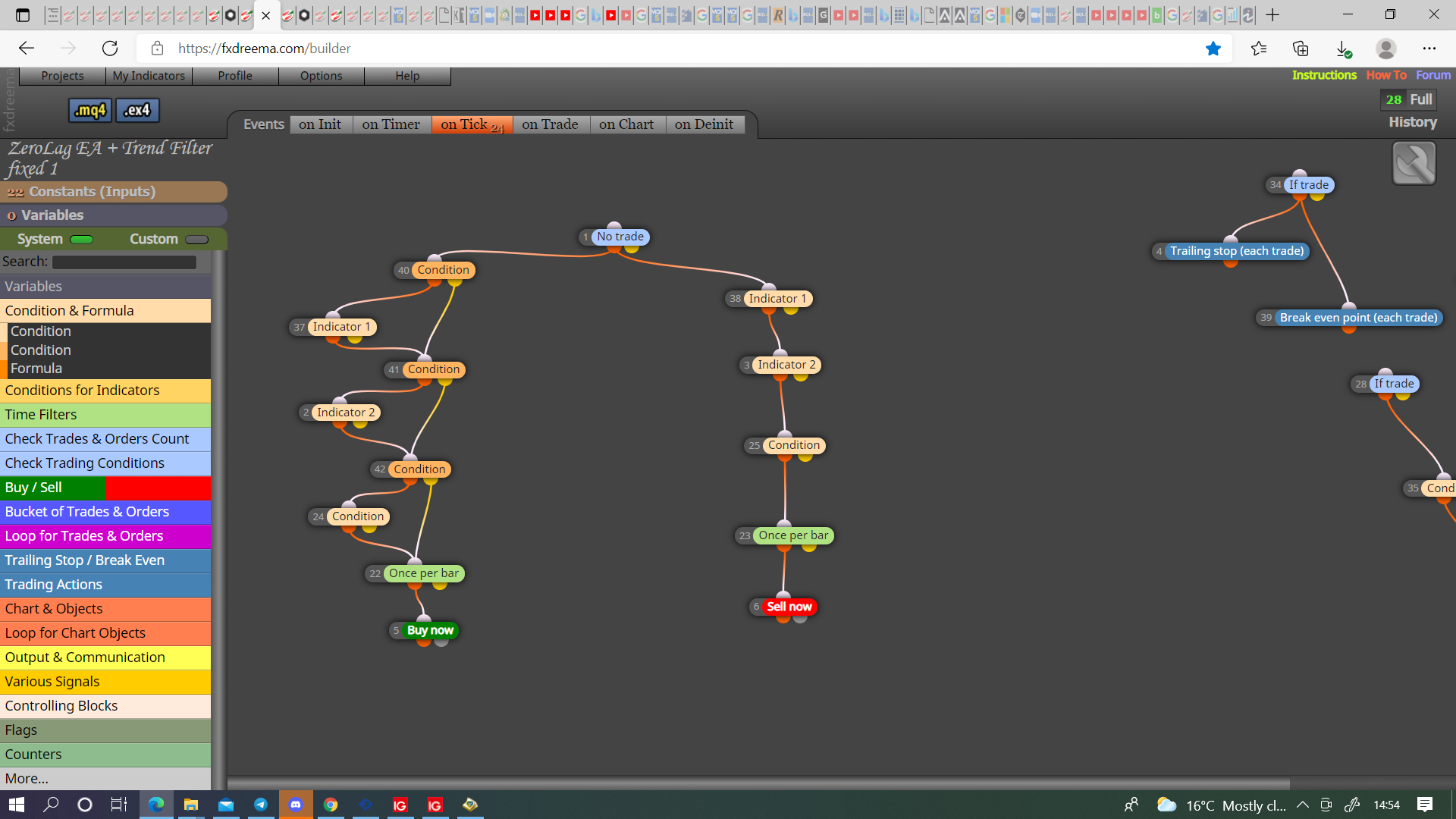1456x819 pixels.
Task: Expand Time Filters category
Action: tap(105, 415)
